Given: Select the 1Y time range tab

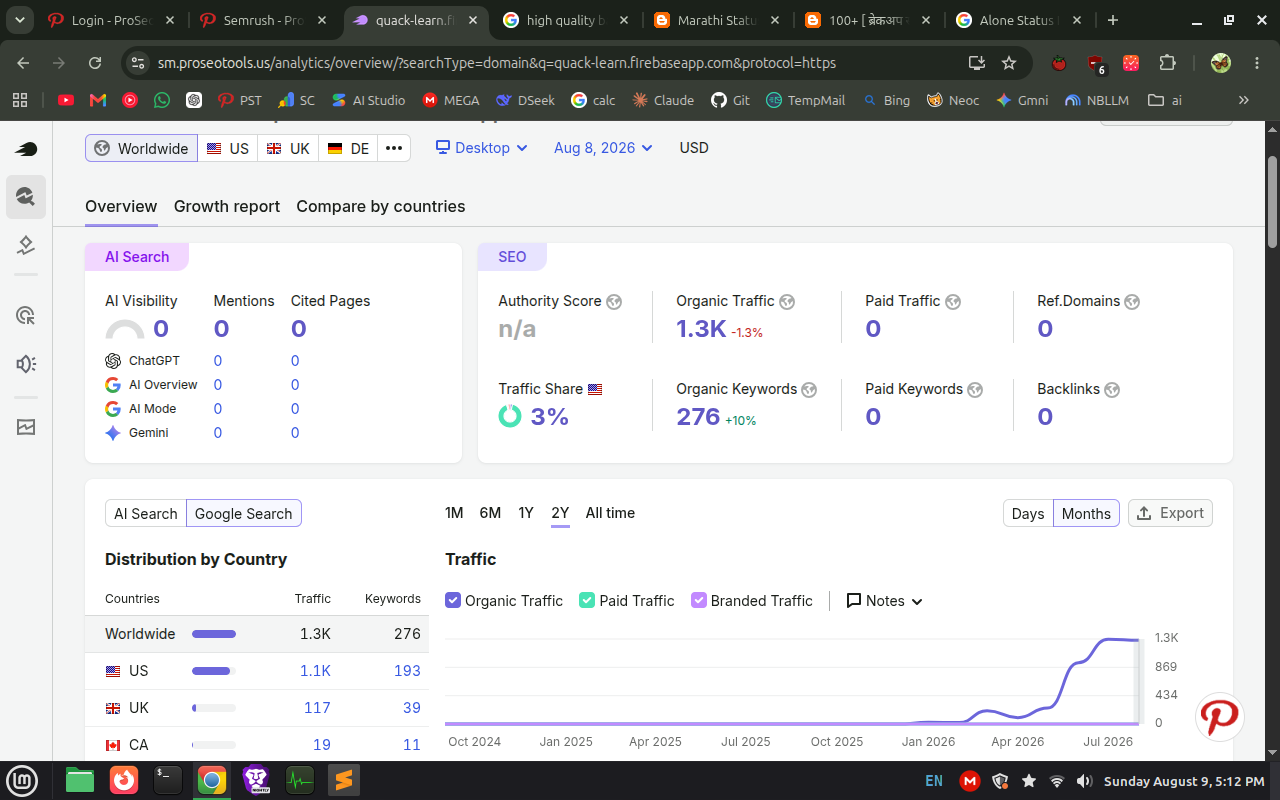Looking at the screenshot, I should tap(526, 513).
